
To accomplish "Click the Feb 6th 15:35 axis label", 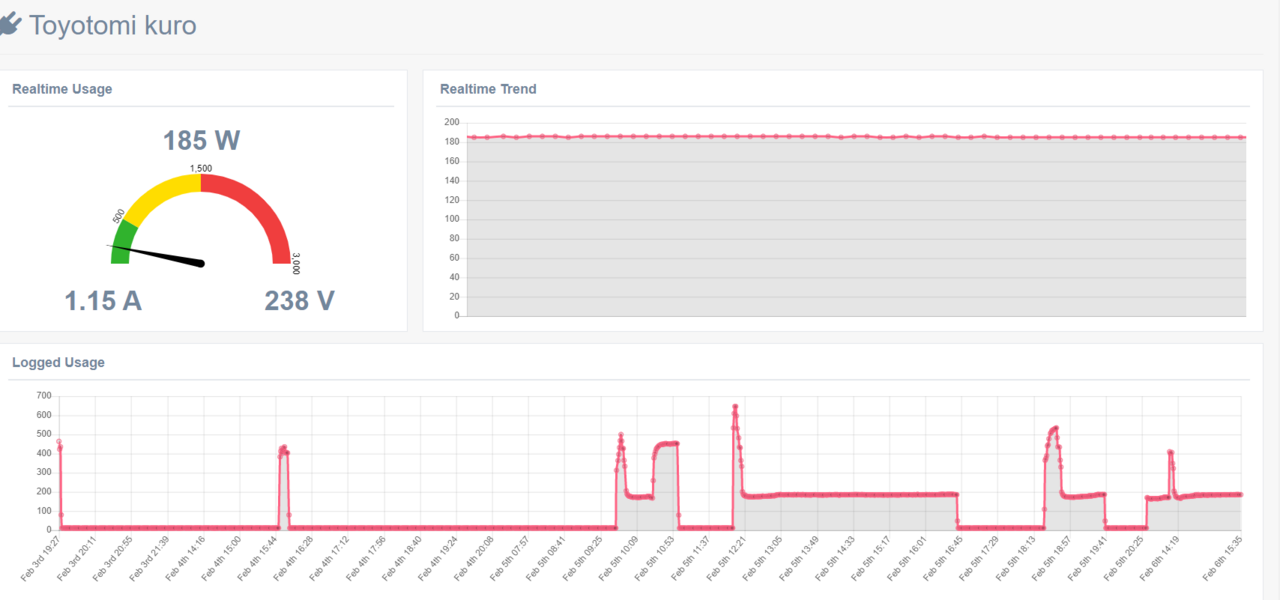I will tap(1221, 558).
